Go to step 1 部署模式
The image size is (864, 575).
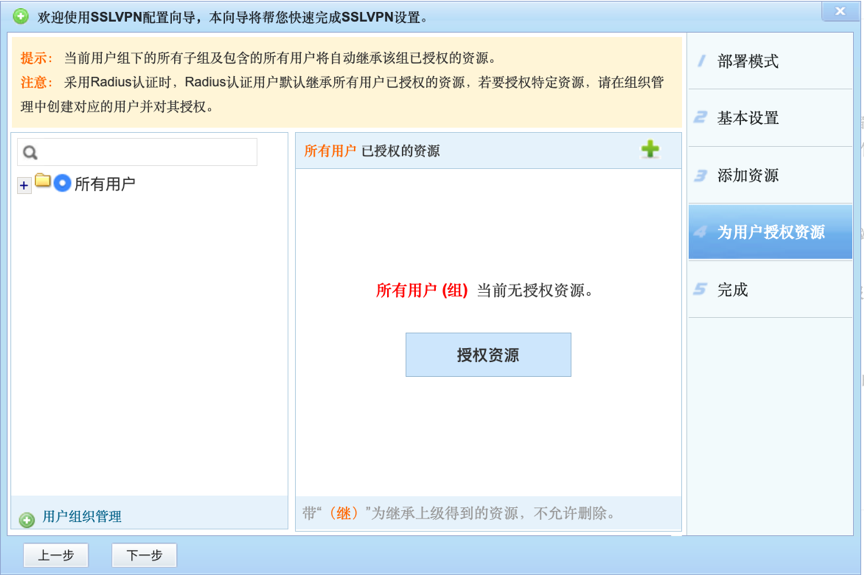click(x=770, y=61)
